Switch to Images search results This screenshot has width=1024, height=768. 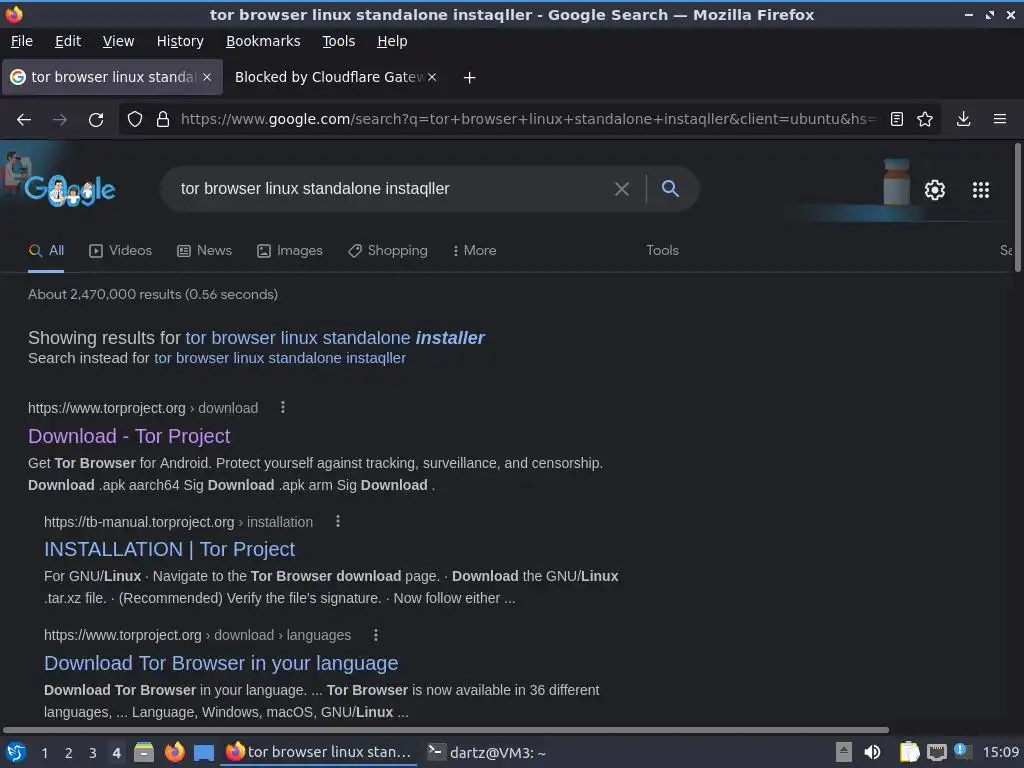point(290,251)
